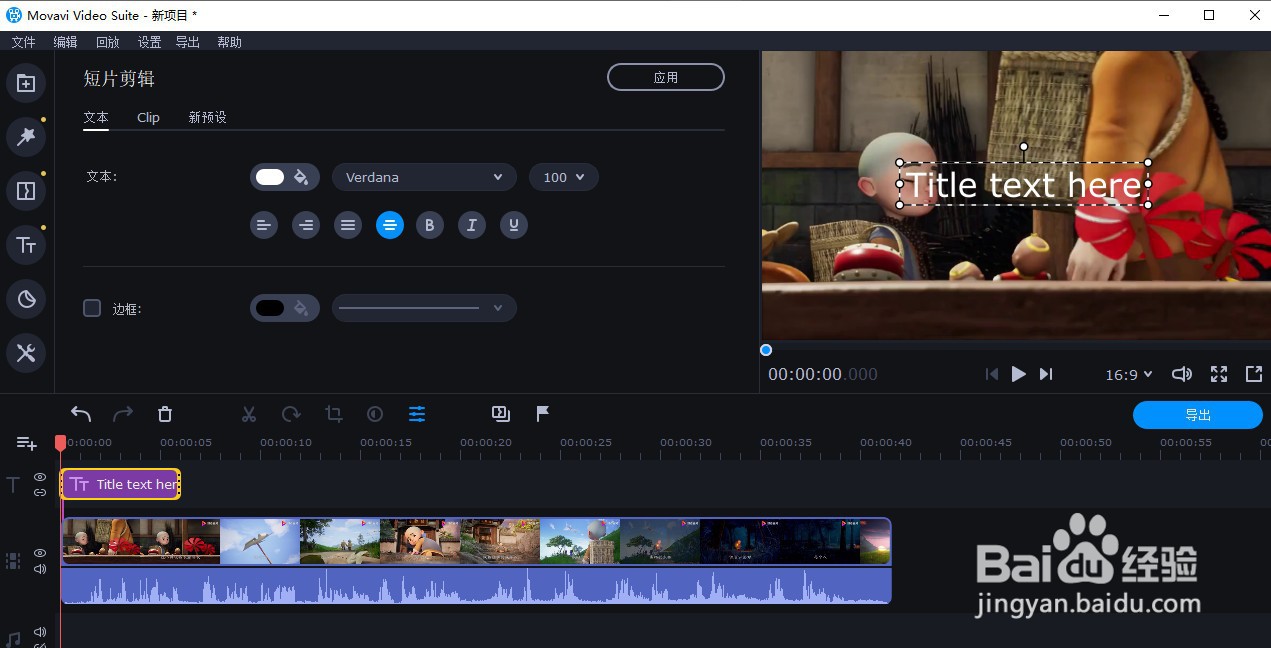
Task: Open the border line style dropdown
Action: point(424,308)
